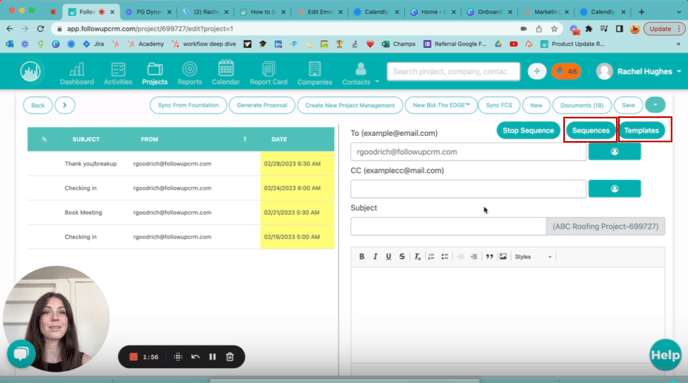688x383 pixels.
Task: Delete the recording with trash icon
Action: 229,357
